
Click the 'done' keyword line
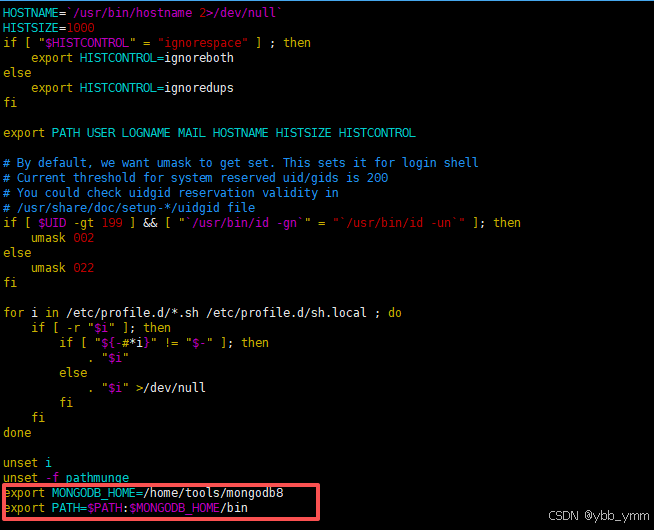coord(17,433)
